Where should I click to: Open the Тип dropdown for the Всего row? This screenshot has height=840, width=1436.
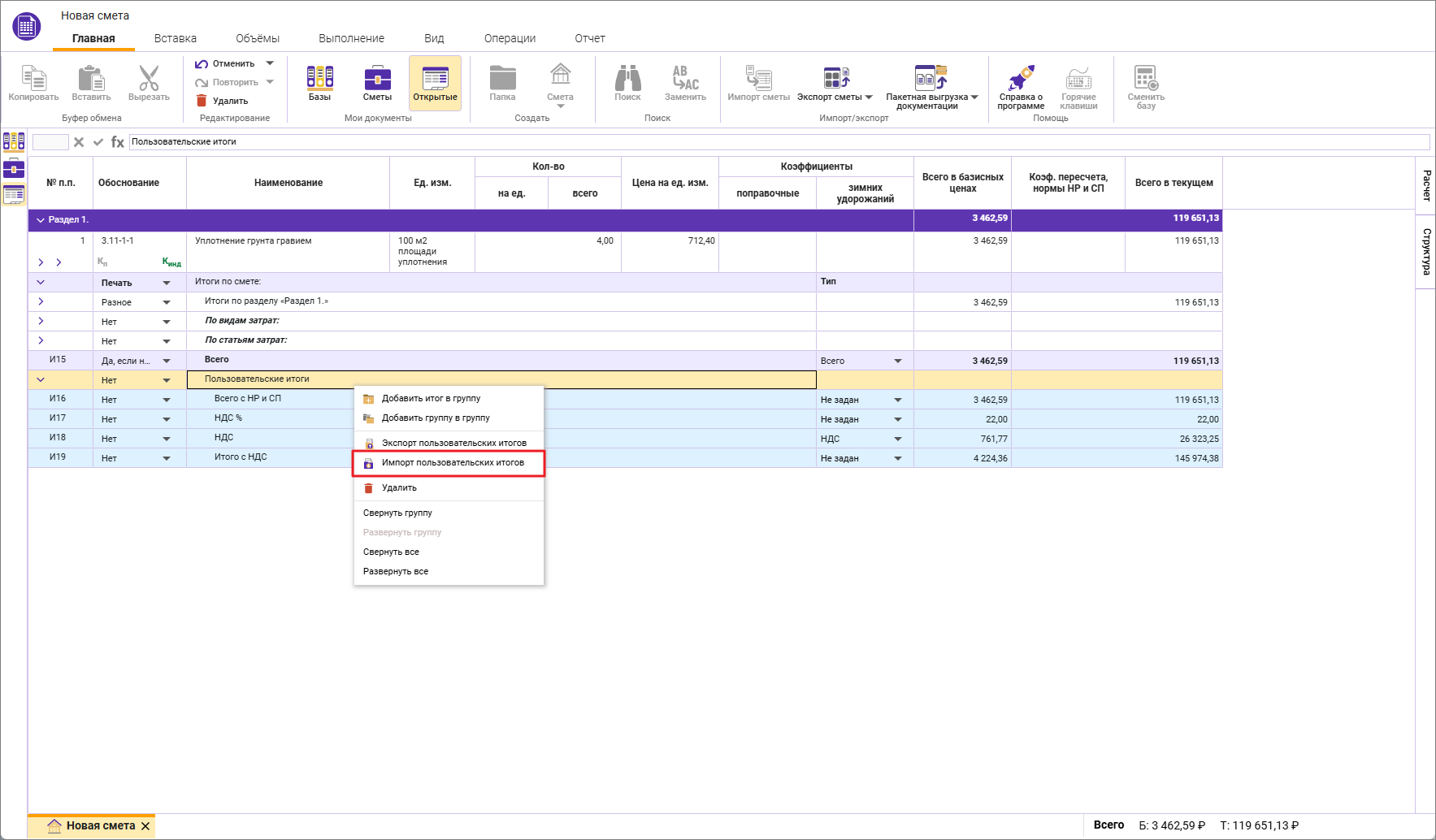coord(898,361)
